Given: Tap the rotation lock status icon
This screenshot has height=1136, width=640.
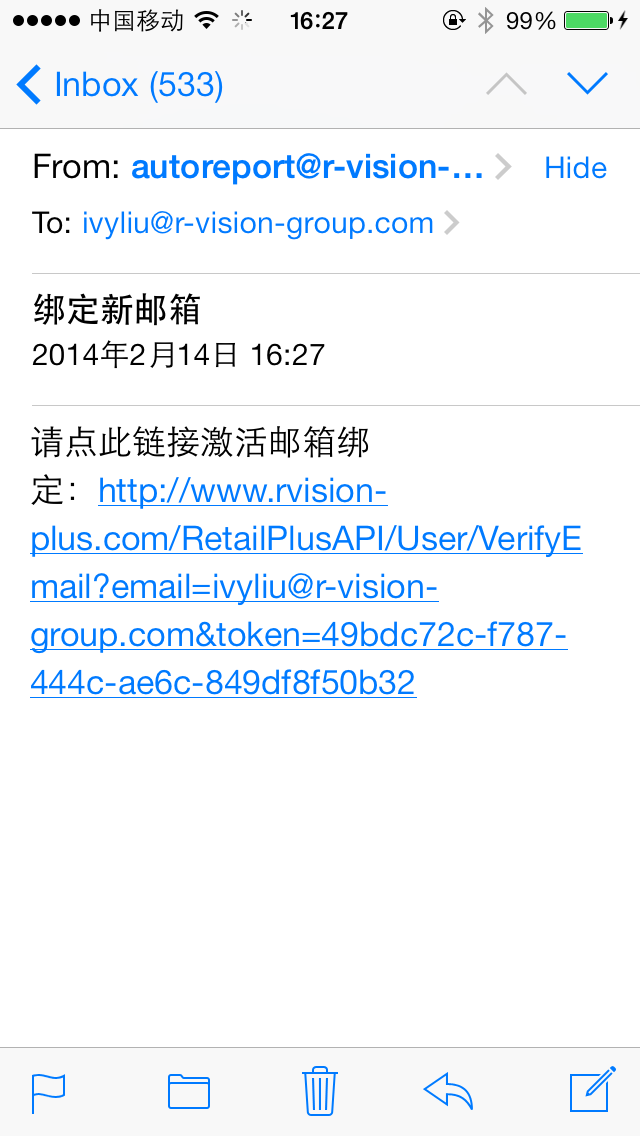Looking at the screenshot, I should pos(453,21).
